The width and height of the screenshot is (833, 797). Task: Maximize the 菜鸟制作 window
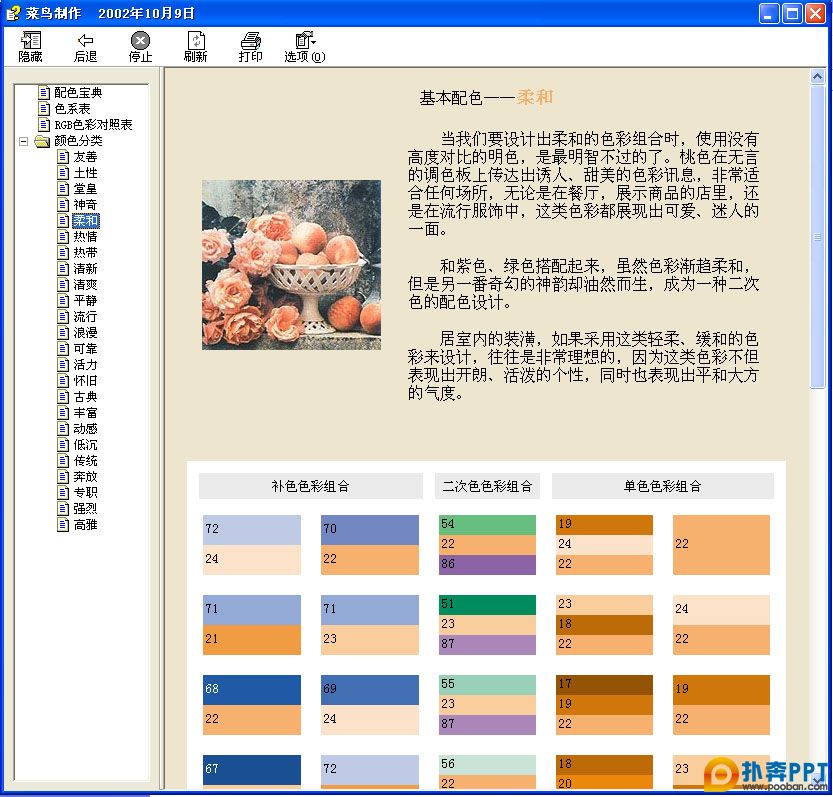point(792,13)
